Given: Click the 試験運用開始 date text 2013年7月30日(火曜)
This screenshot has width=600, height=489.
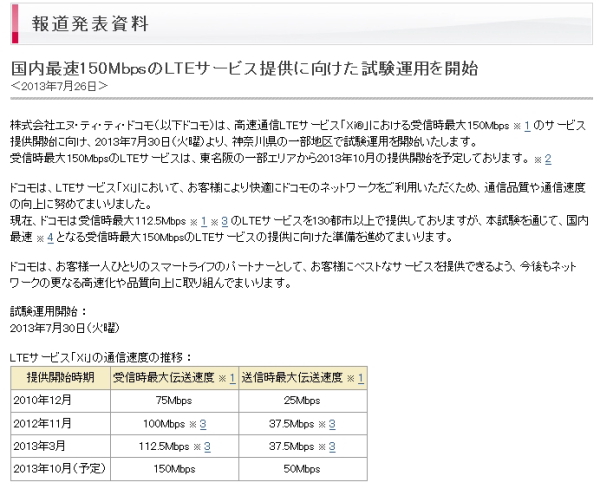Looking at the screenshot, I should tap(59, 327).
